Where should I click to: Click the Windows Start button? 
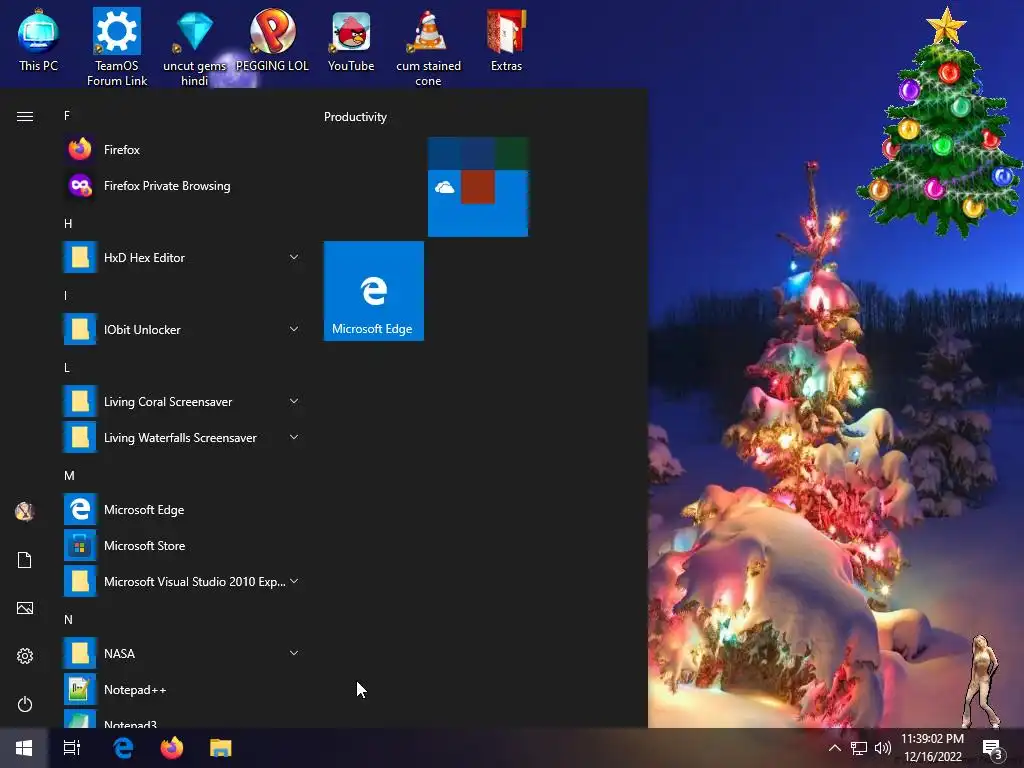(24, 748)
